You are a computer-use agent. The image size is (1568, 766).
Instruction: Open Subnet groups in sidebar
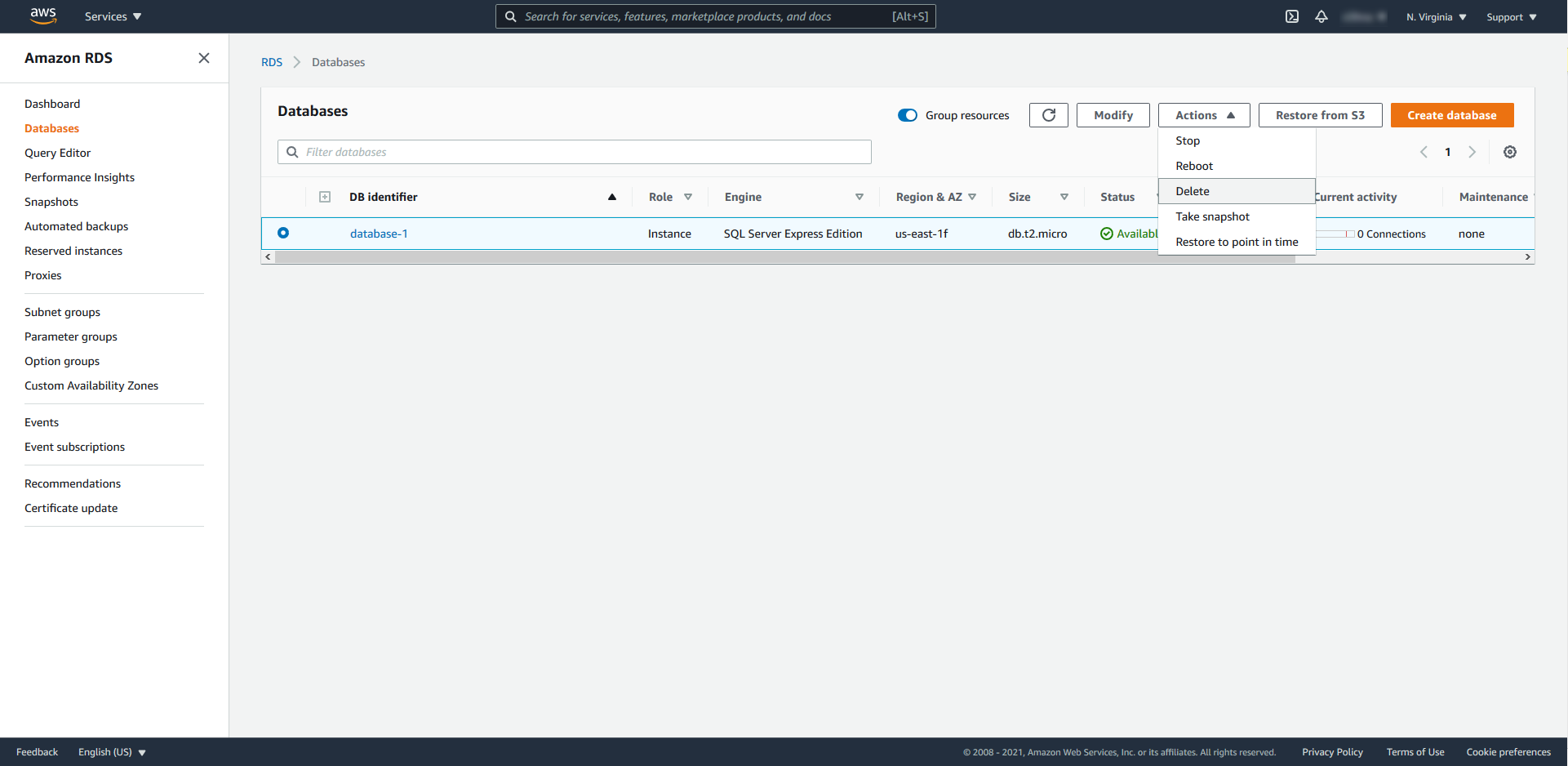pyautogui.click(x=62, y=312)
